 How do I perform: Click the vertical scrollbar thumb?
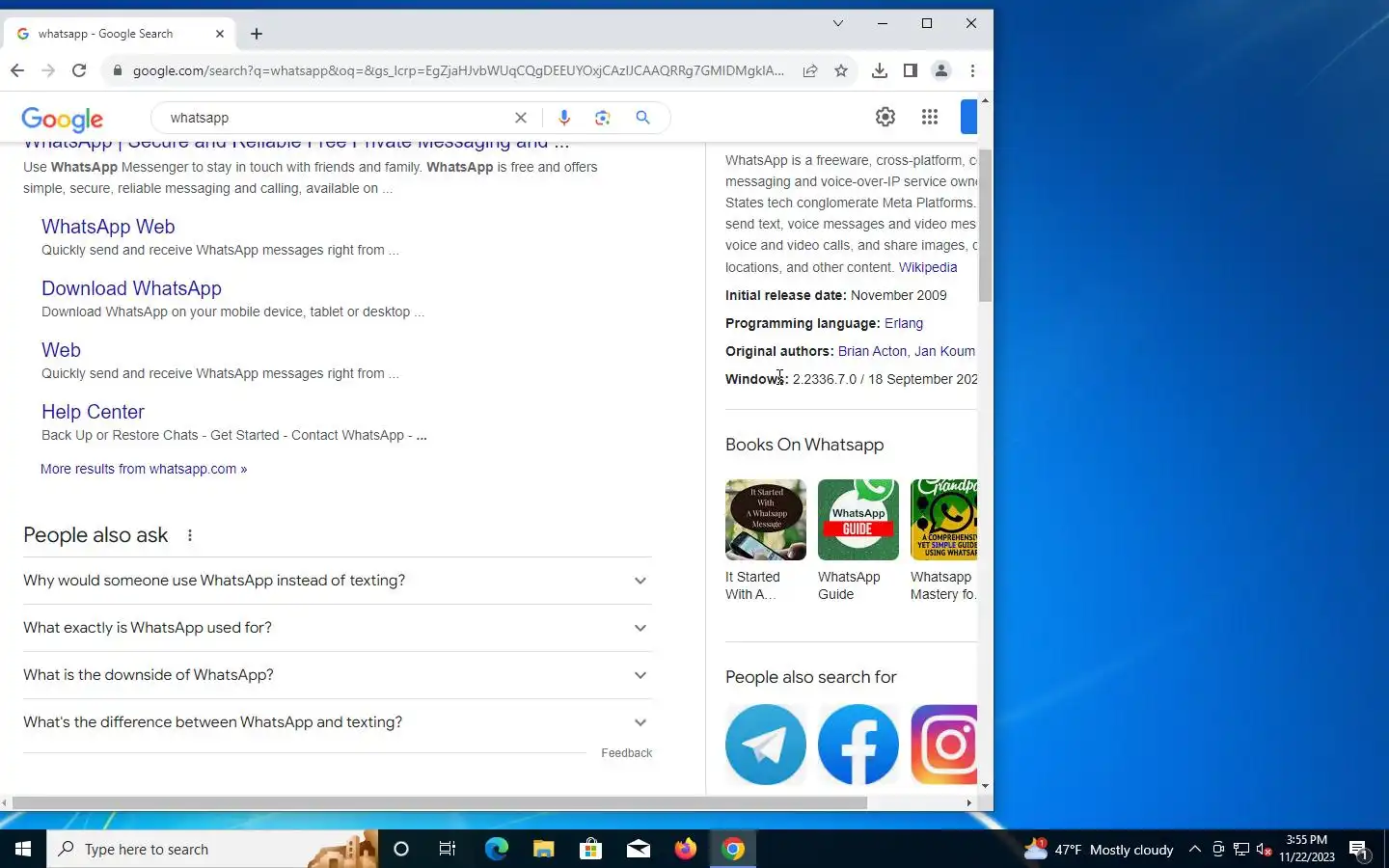(985, 225)
